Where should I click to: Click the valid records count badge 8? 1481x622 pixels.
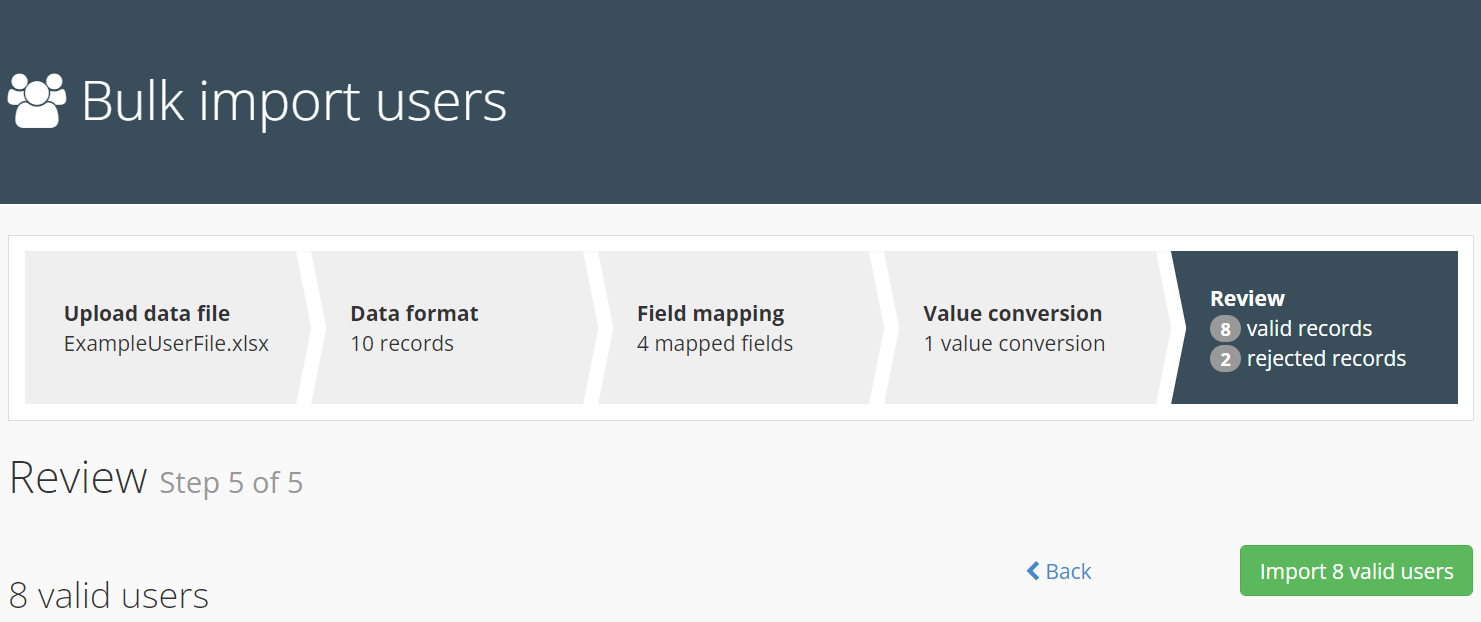[x=1225, y=329]
